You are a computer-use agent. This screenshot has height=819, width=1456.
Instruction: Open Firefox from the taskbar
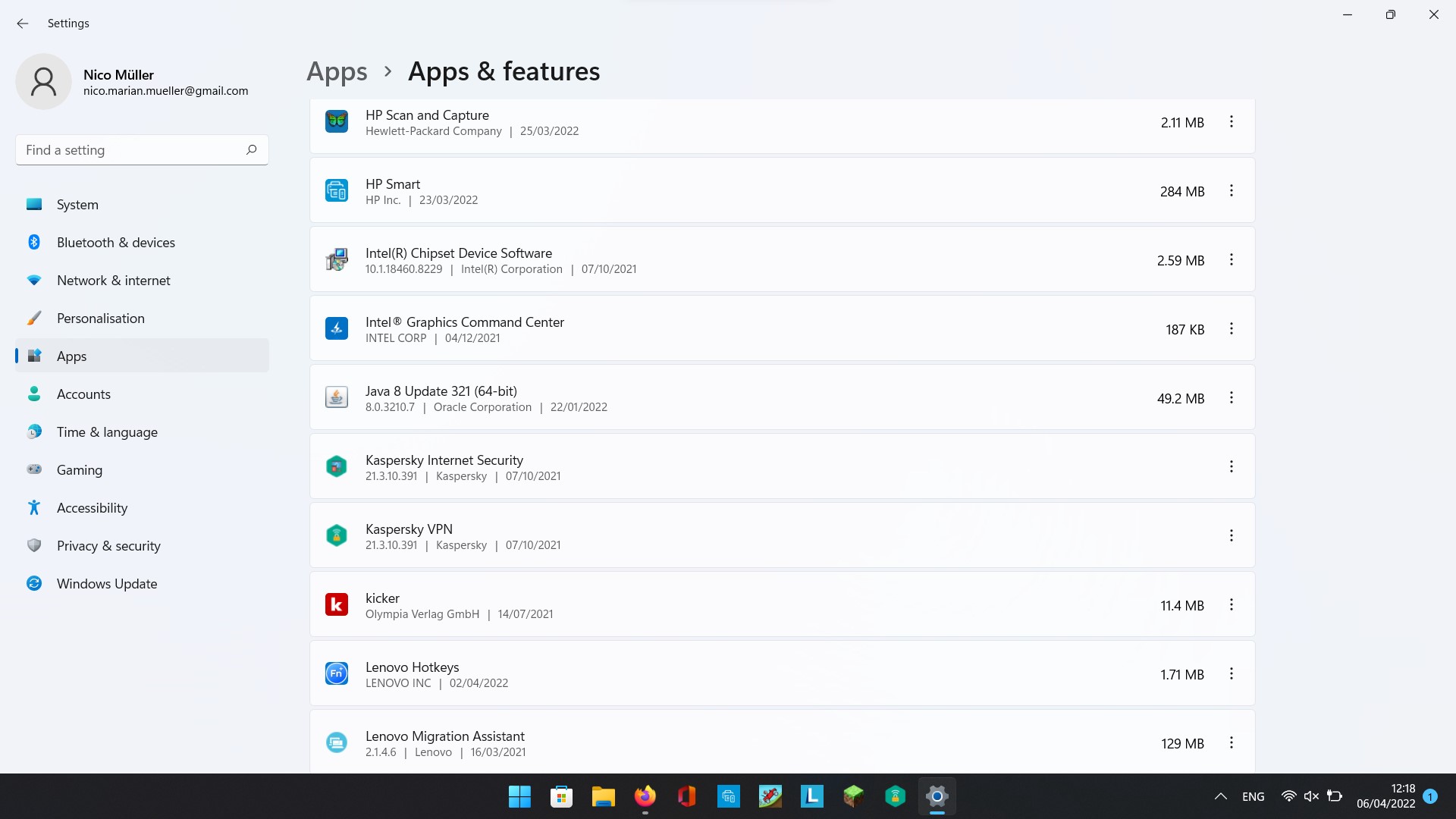coord(645,796)
